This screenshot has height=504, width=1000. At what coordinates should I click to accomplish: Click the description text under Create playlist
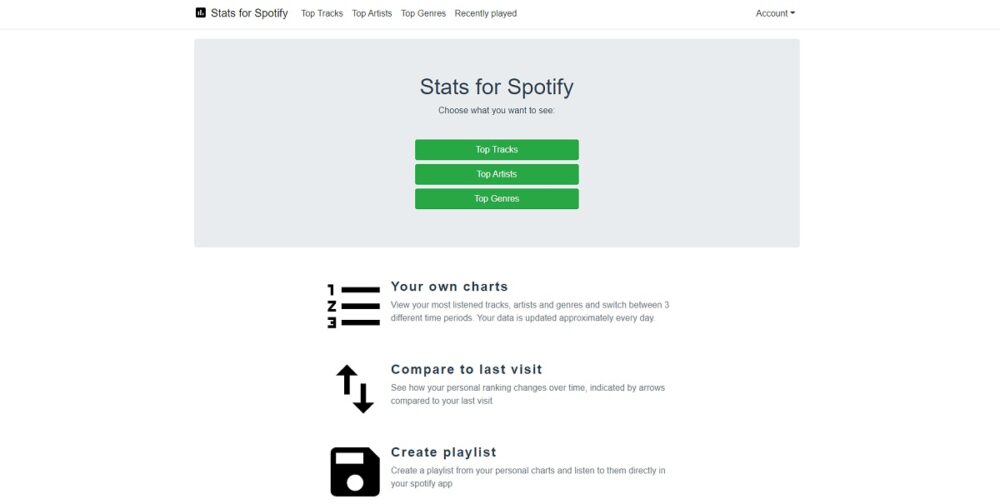coord(528,476)
